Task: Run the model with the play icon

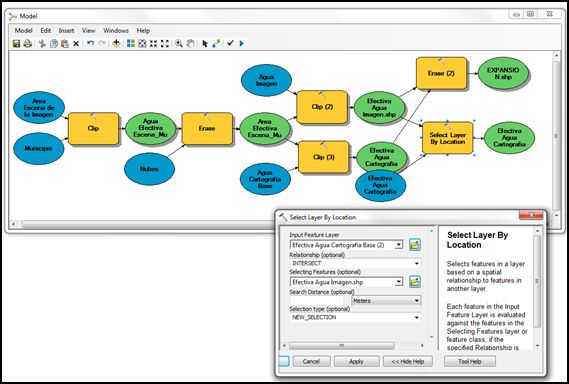Action: coord(242,44)
